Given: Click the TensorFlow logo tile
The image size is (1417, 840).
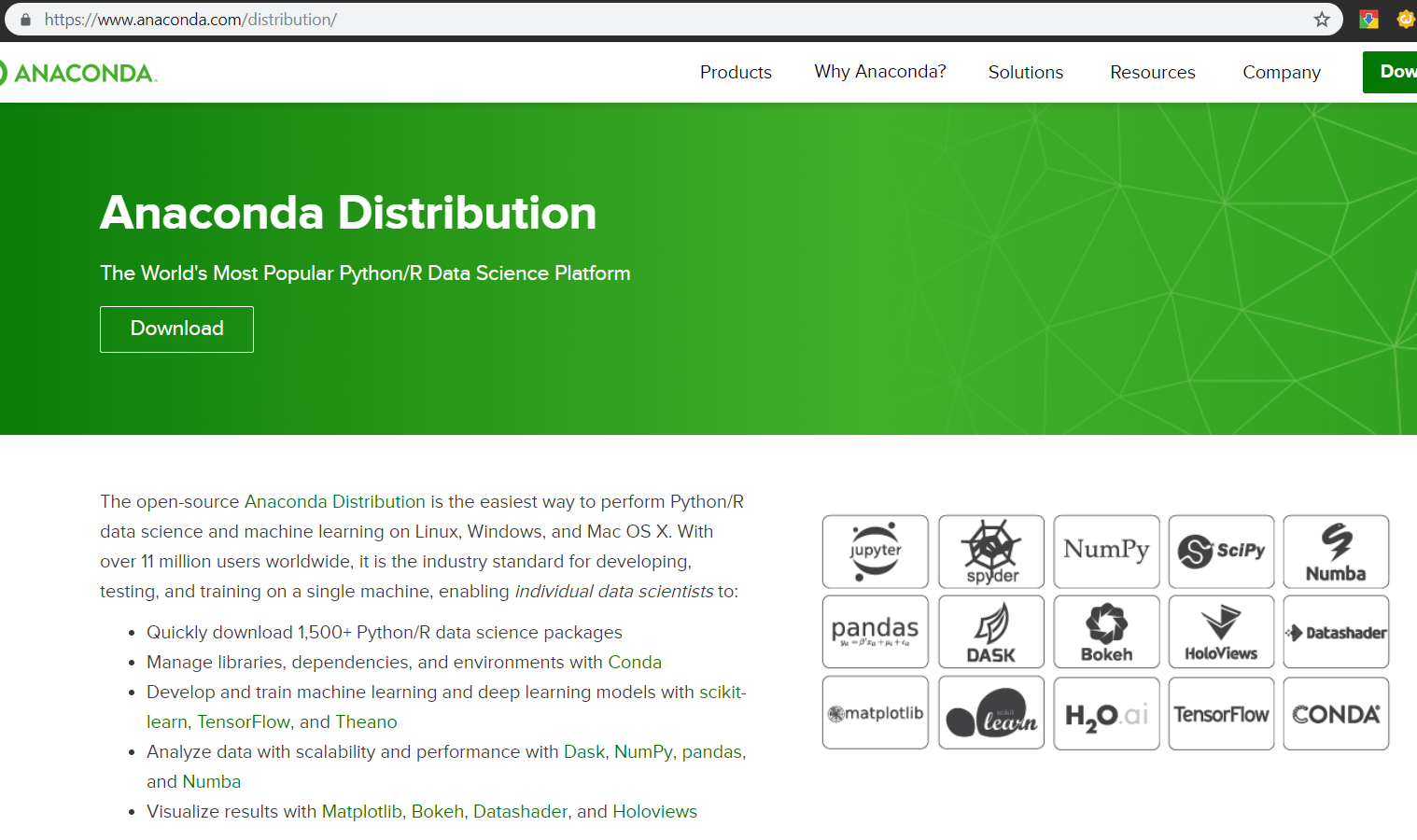Looking at the screenshot, I should tap(1221, 713).
